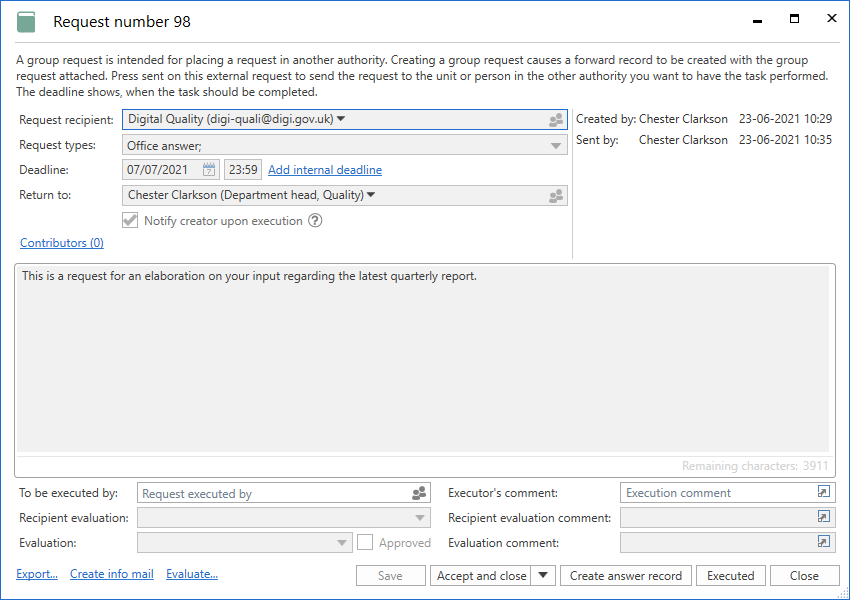
Task: Open the Recipient evaluation dropdown
Action: tap(420, 518)
